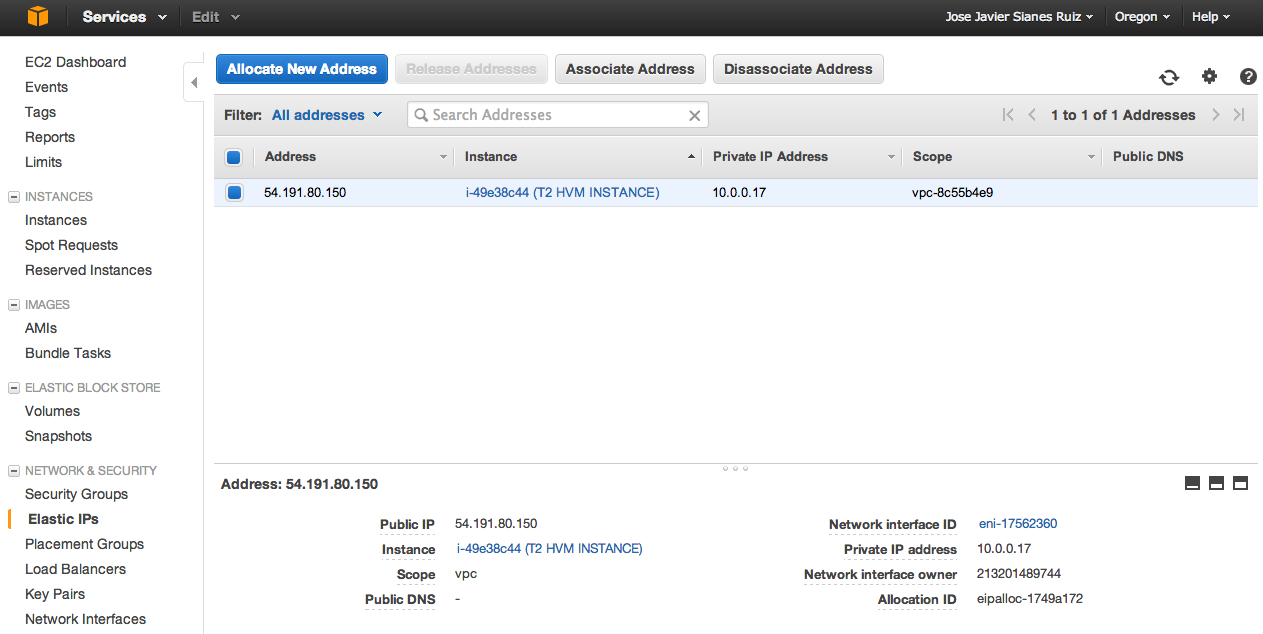Viewport: 1263px width, 634px height.
Task: Open Limits in sidebar
Action: (43, 162)
